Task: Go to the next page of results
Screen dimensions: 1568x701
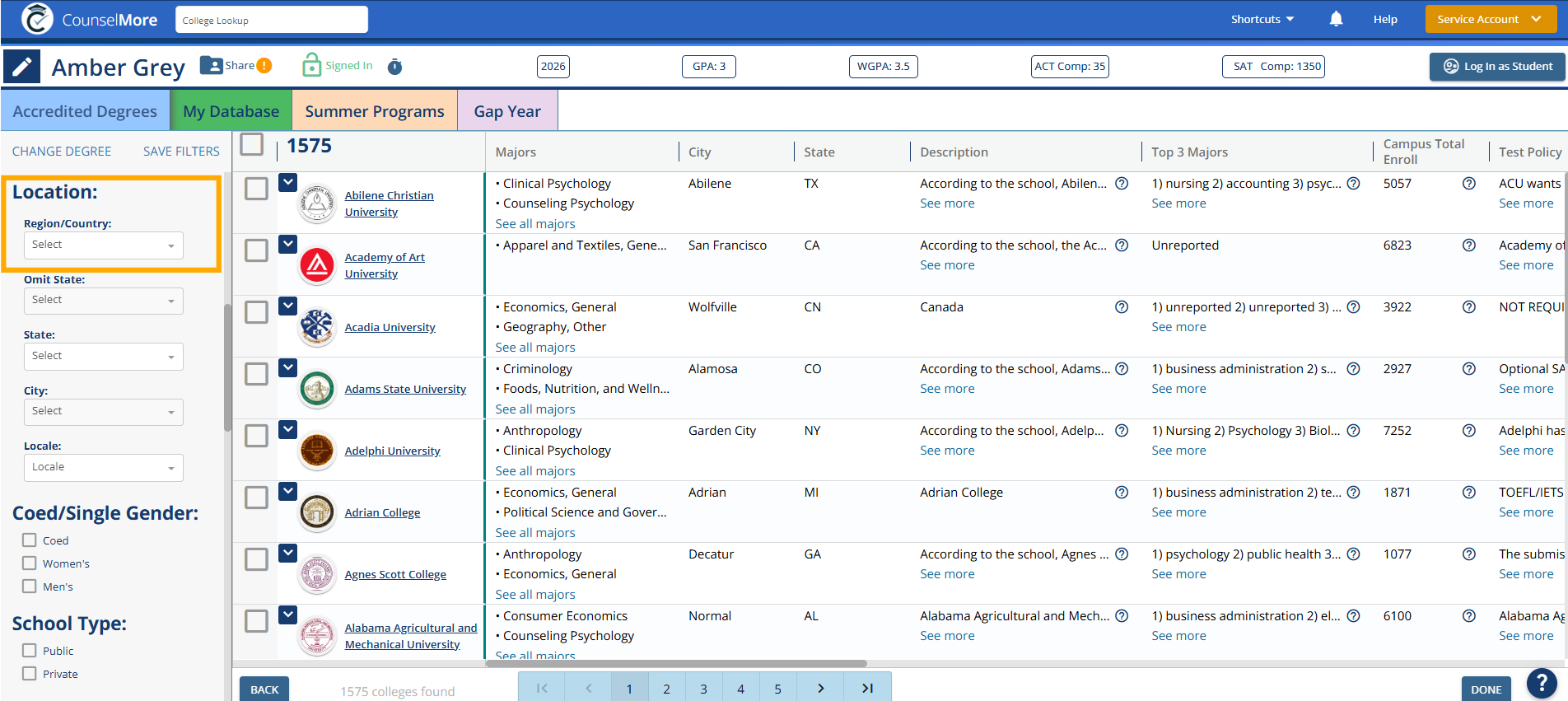Action: pyautogui.click(x=821, y=688)
